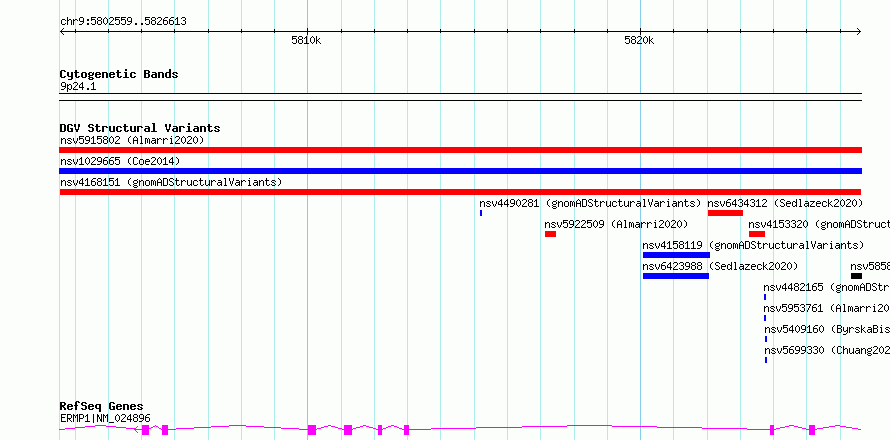Select the nsv5699330 variant label
The height and width of the screenshot is (440, 890).
[826, 350]
